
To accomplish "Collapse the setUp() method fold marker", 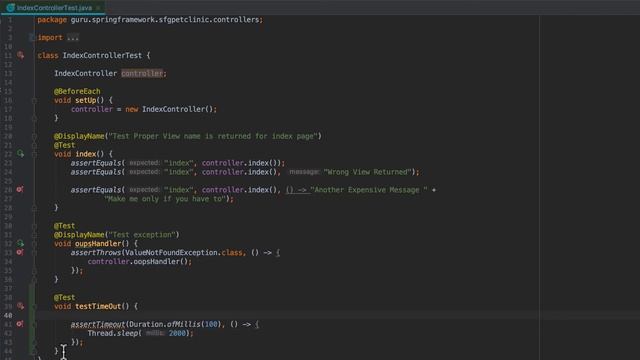I will coord(34,100).
